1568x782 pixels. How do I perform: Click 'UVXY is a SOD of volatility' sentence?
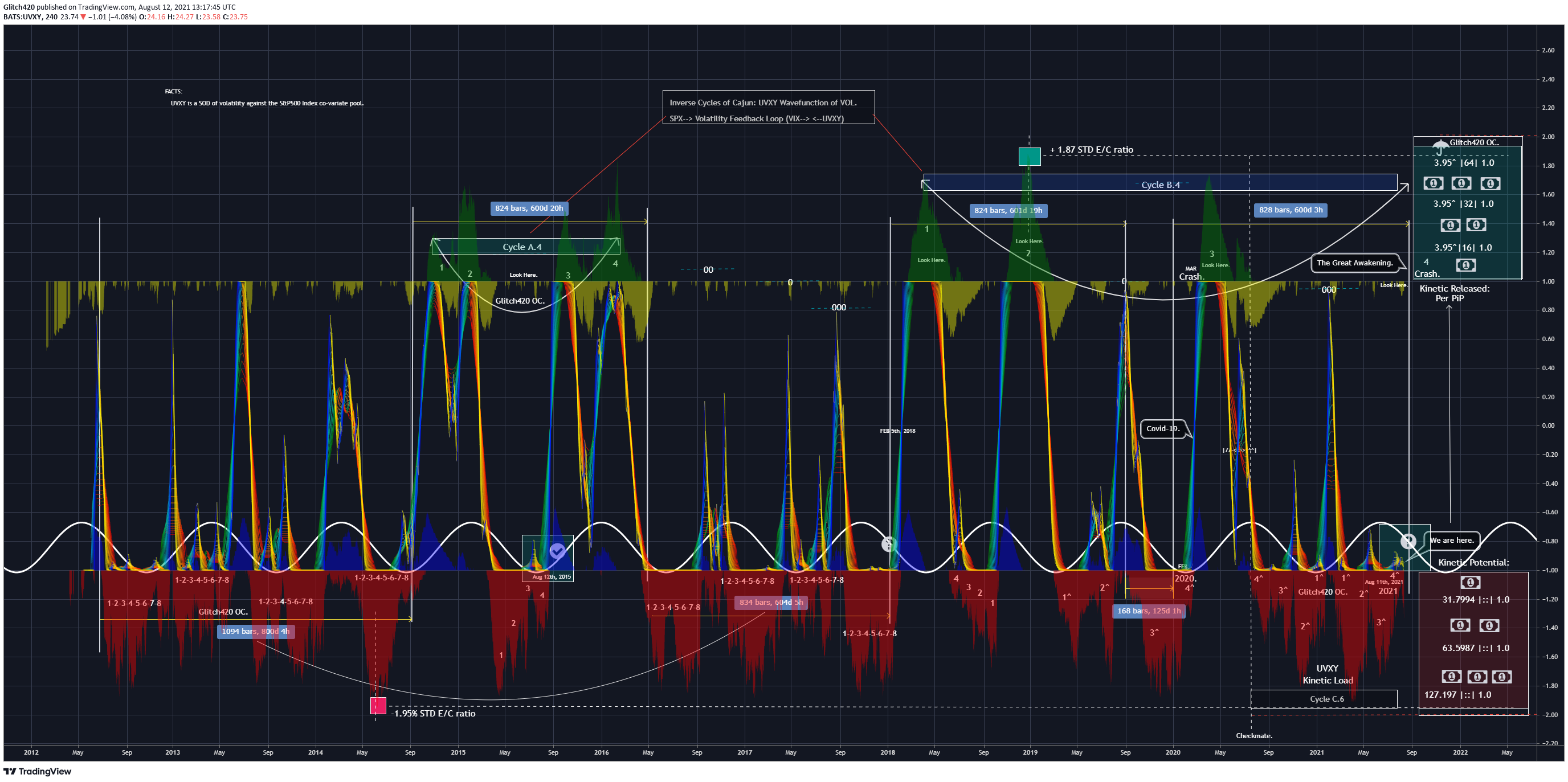pos(267,103)
